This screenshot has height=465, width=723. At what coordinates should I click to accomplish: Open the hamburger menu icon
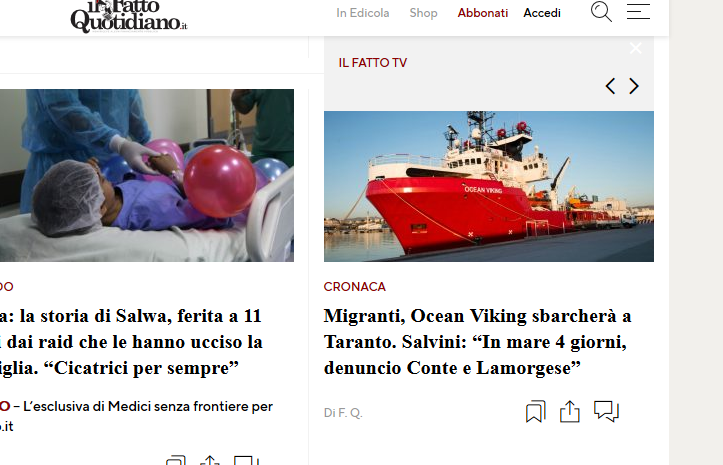(x=638, y=12)
